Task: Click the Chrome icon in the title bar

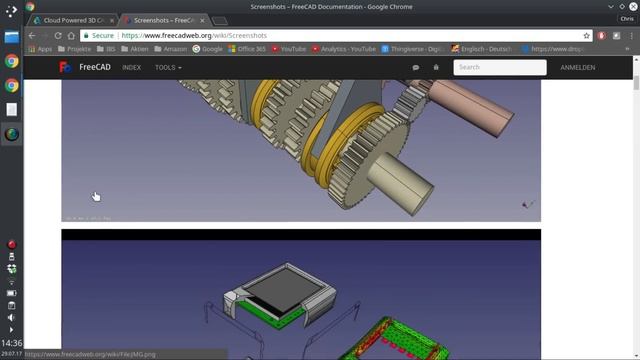Action: [x=30, y=7]
